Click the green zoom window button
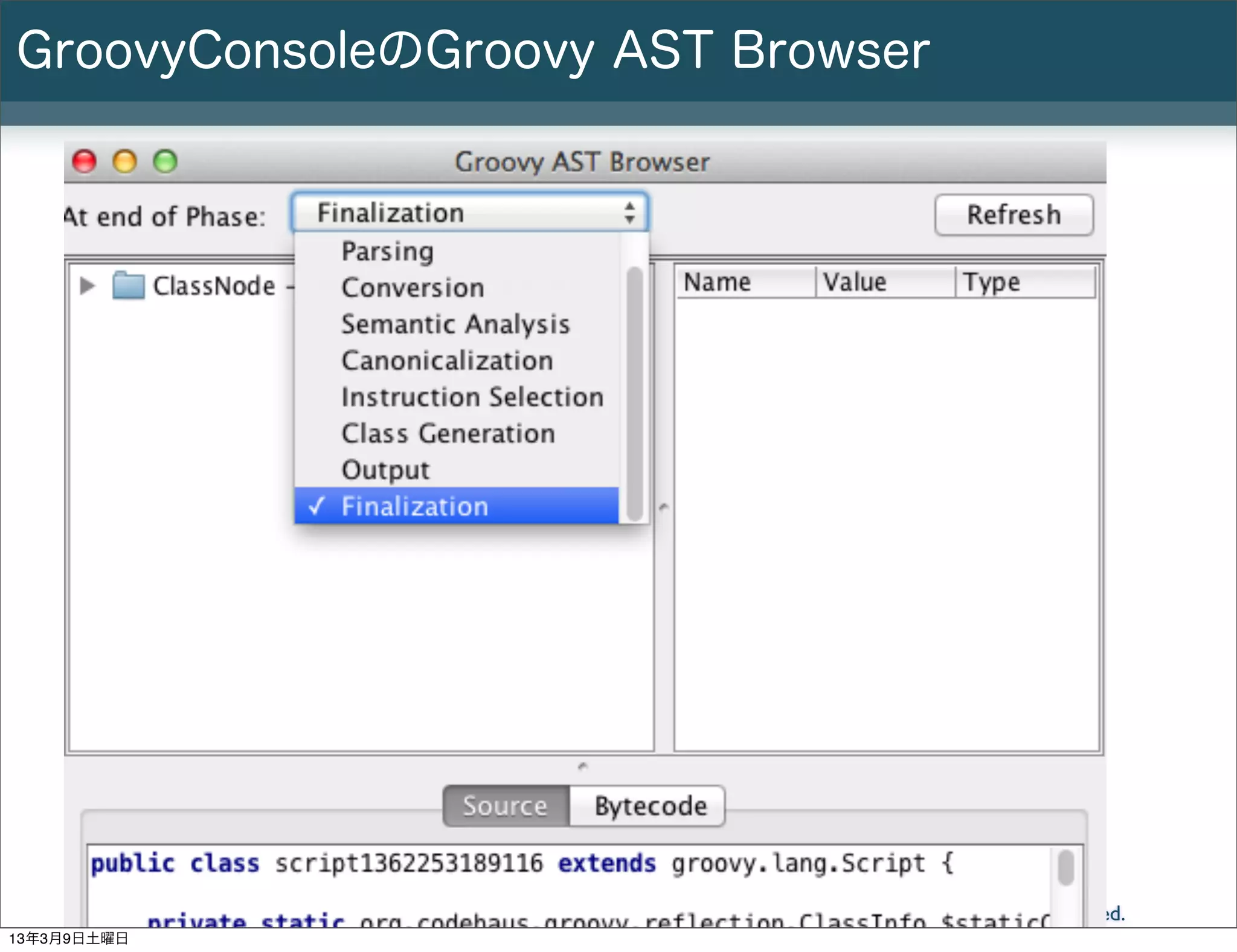This screenshot has height=952, width=1237. [x=165, y=161]
